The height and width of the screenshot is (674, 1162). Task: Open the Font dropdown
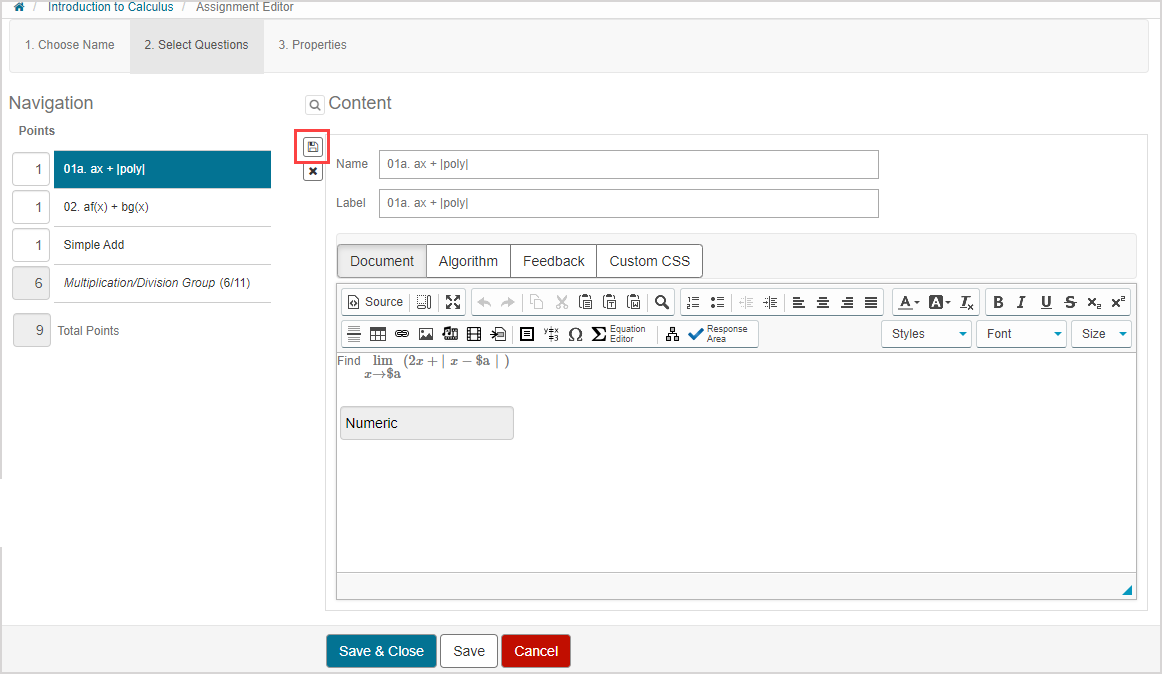point(1020,334)
